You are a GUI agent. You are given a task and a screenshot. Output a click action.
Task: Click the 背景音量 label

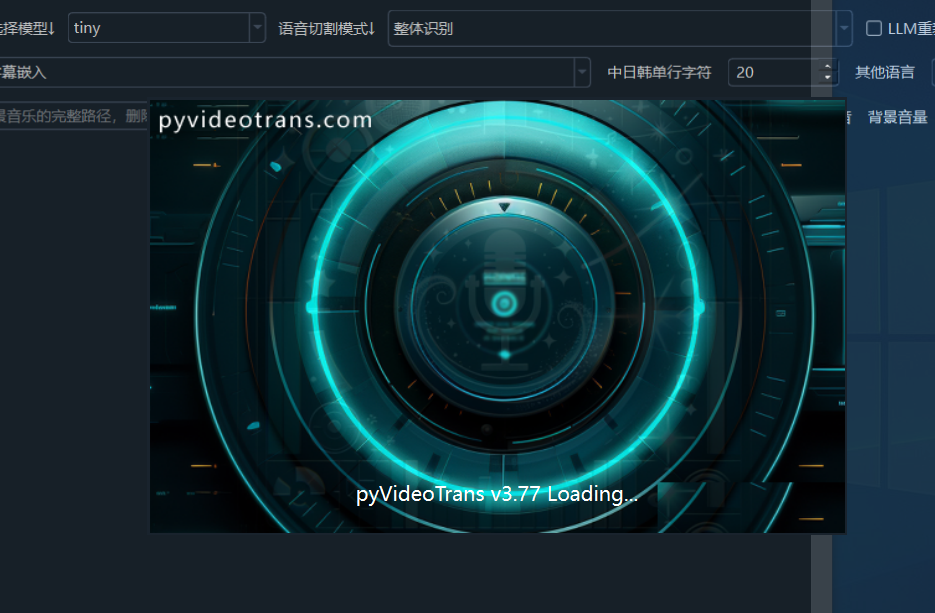[897, 117]
